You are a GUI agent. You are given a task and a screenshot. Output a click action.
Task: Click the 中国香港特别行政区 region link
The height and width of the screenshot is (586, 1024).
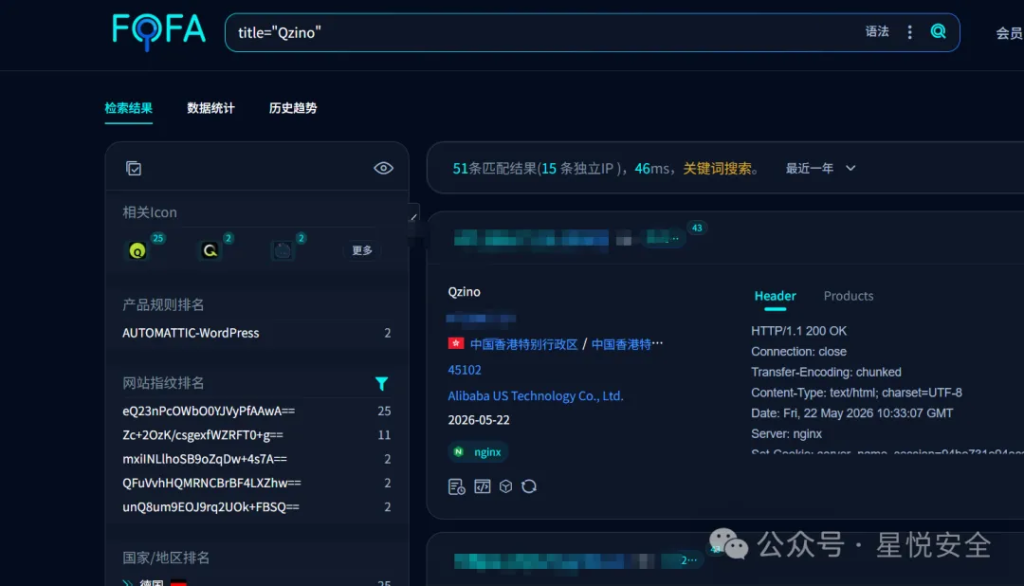click(524, 344)
